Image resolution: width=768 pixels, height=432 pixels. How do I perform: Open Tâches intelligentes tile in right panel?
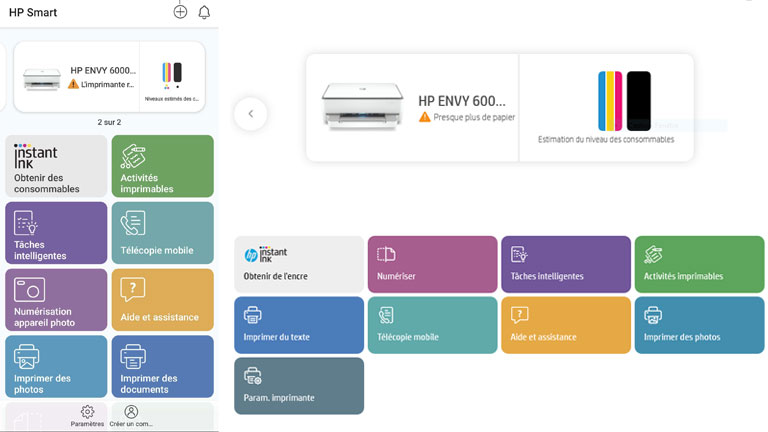coord(566,264)
